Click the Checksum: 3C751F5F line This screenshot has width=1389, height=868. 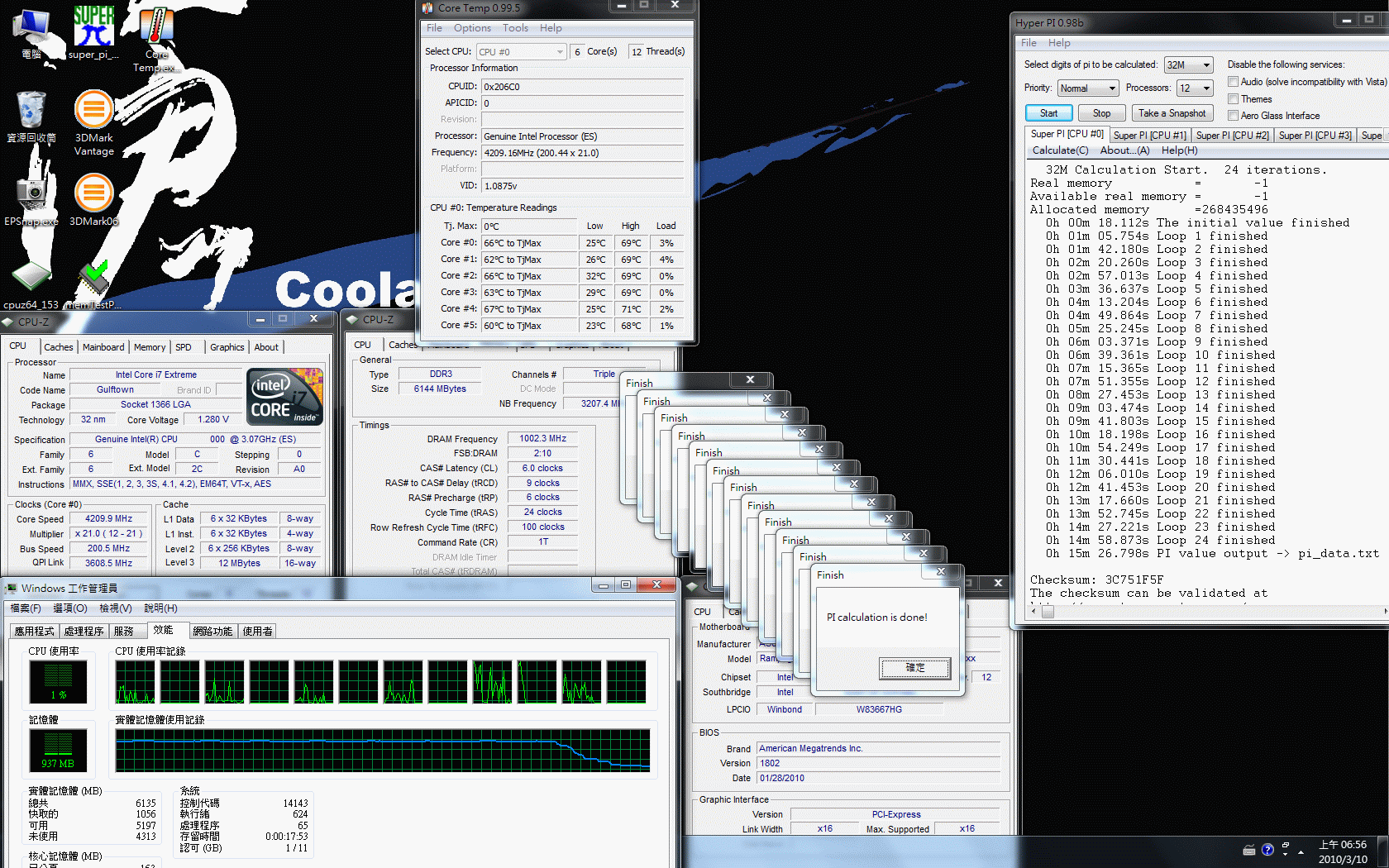(x=1097, y=580)
